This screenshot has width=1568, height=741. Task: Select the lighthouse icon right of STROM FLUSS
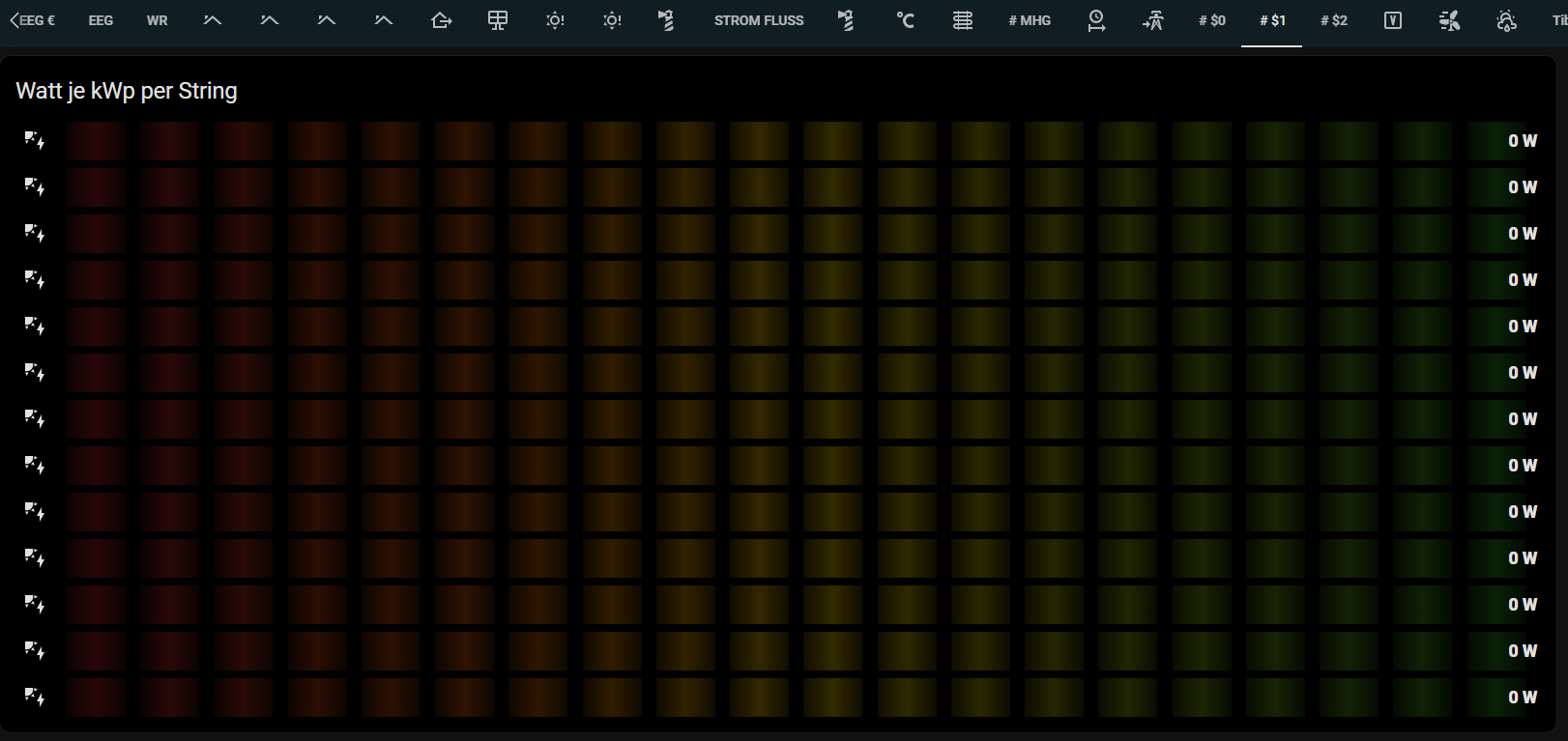pos(846,20)
